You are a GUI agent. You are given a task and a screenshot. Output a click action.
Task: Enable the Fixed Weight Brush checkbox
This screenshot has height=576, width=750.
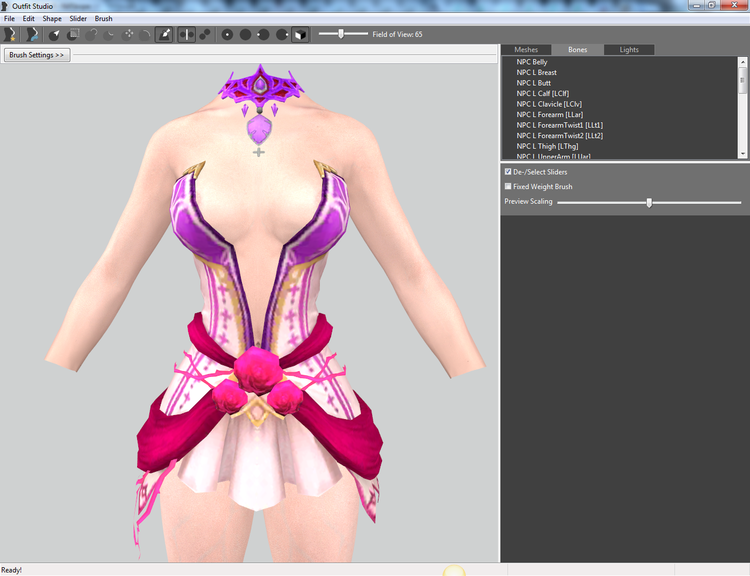(508, 186)
